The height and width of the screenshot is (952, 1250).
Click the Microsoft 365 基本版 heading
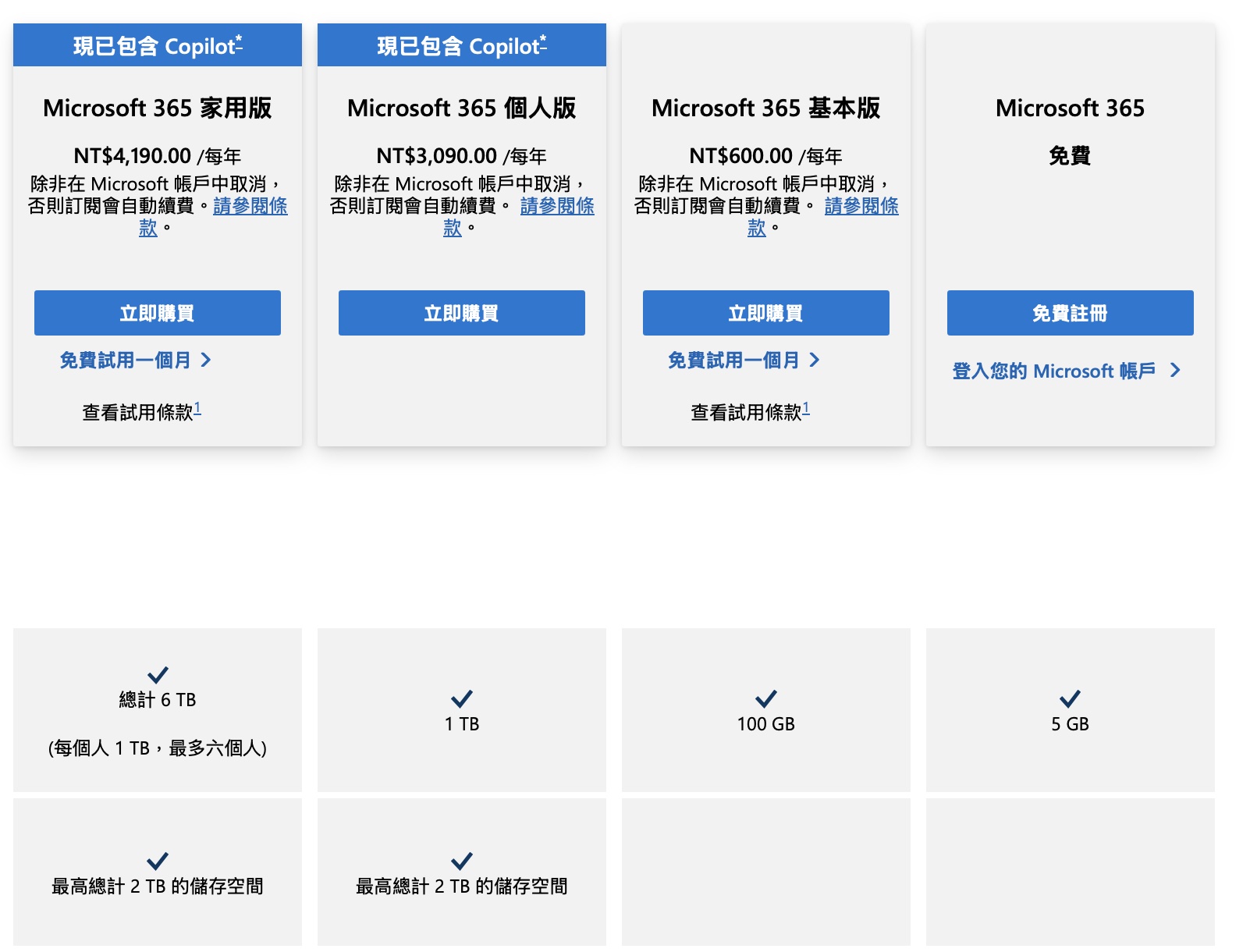click(766, 108)
